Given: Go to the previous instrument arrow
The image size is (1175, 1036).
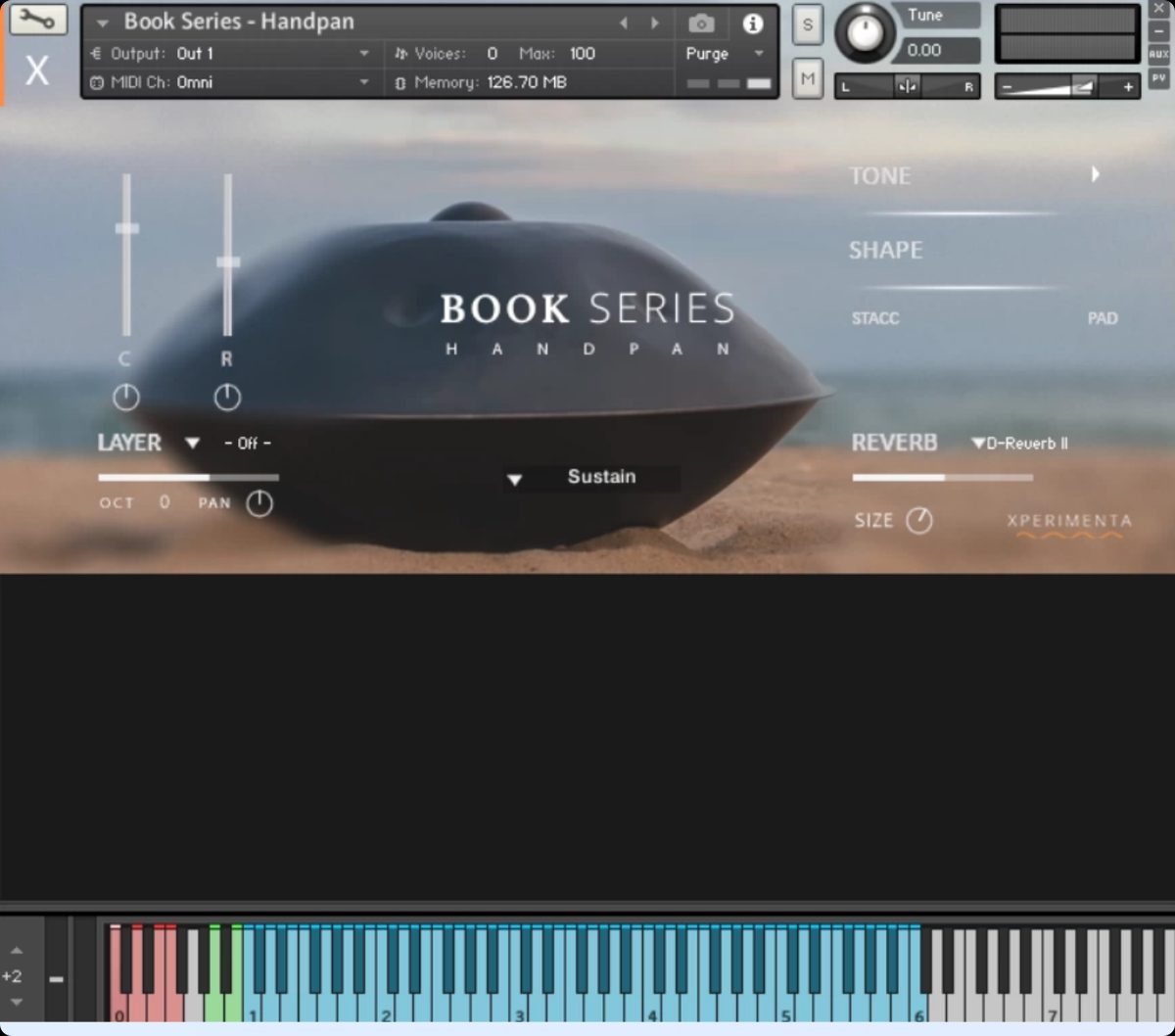Looking at the screenshot, I should (x=624, y=23).
